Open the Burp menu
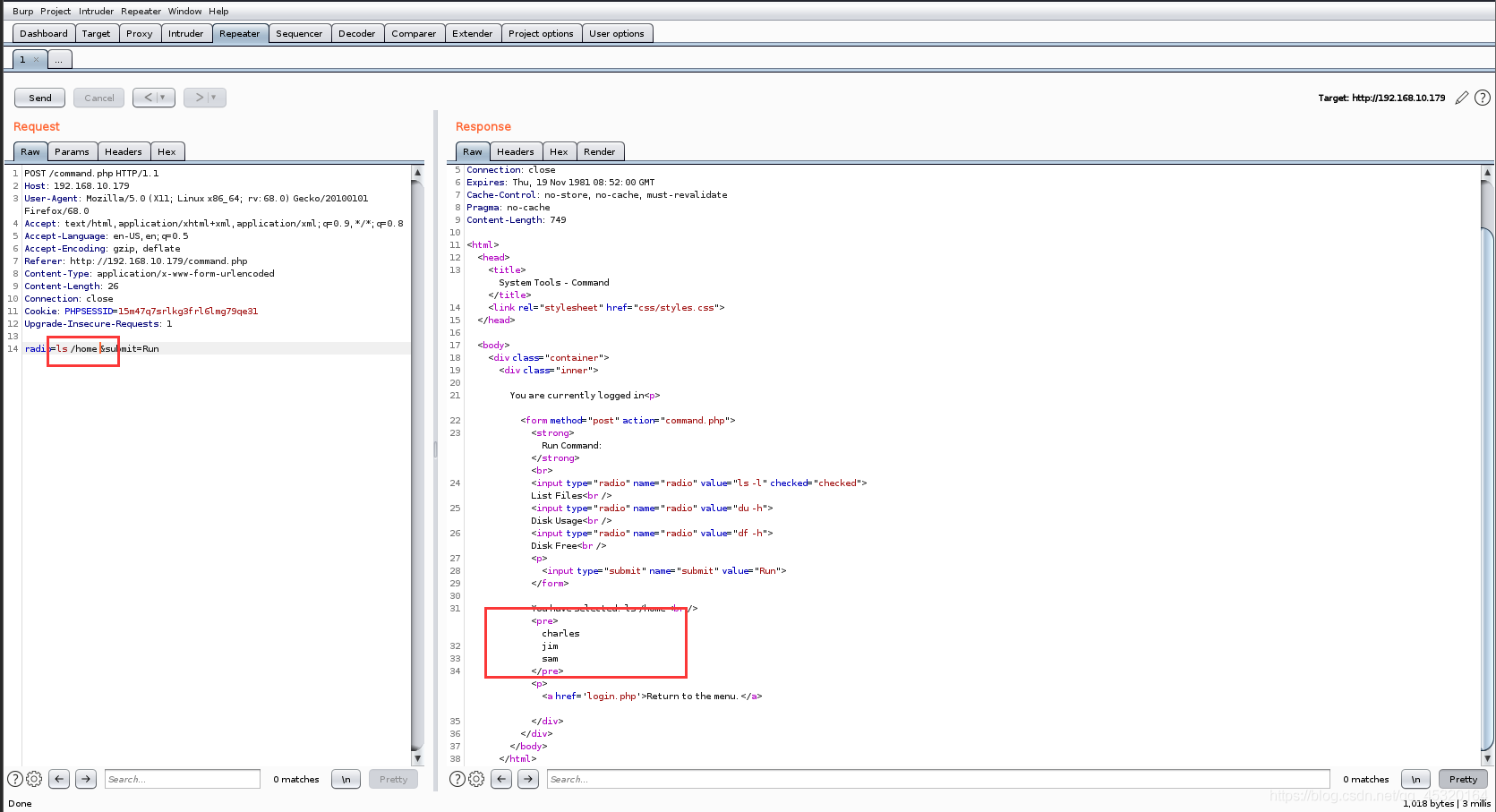The height and width of the screenshot is (812, 1496). pyautogui.click(x=23, y=12)
